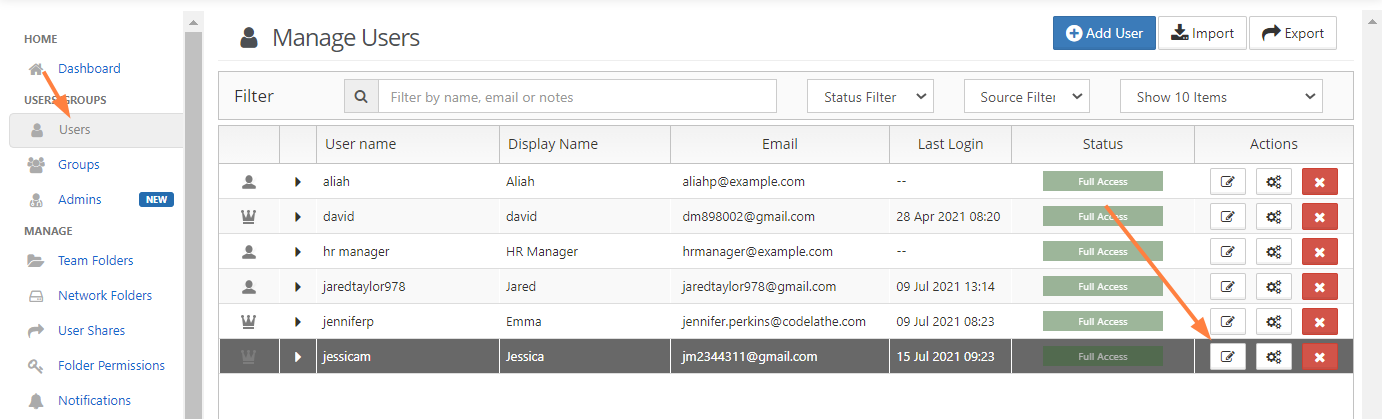Click the search magnifier icon in Filter

click(361, 97)
